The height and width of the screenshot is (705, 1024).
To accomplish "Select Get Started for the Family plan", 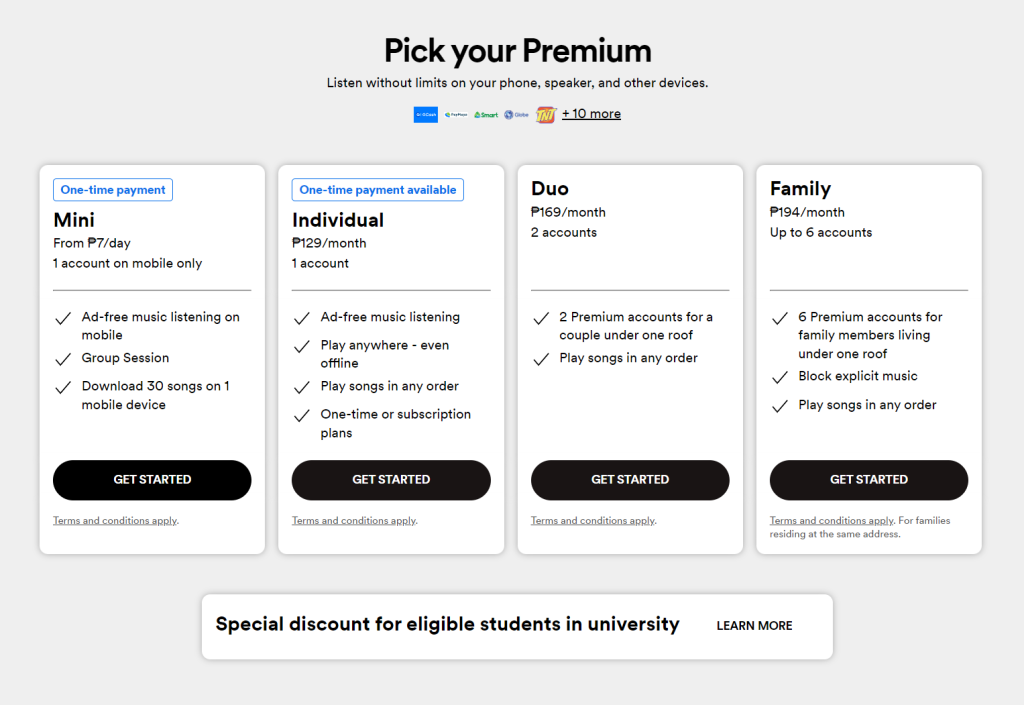I will (869, 480).
